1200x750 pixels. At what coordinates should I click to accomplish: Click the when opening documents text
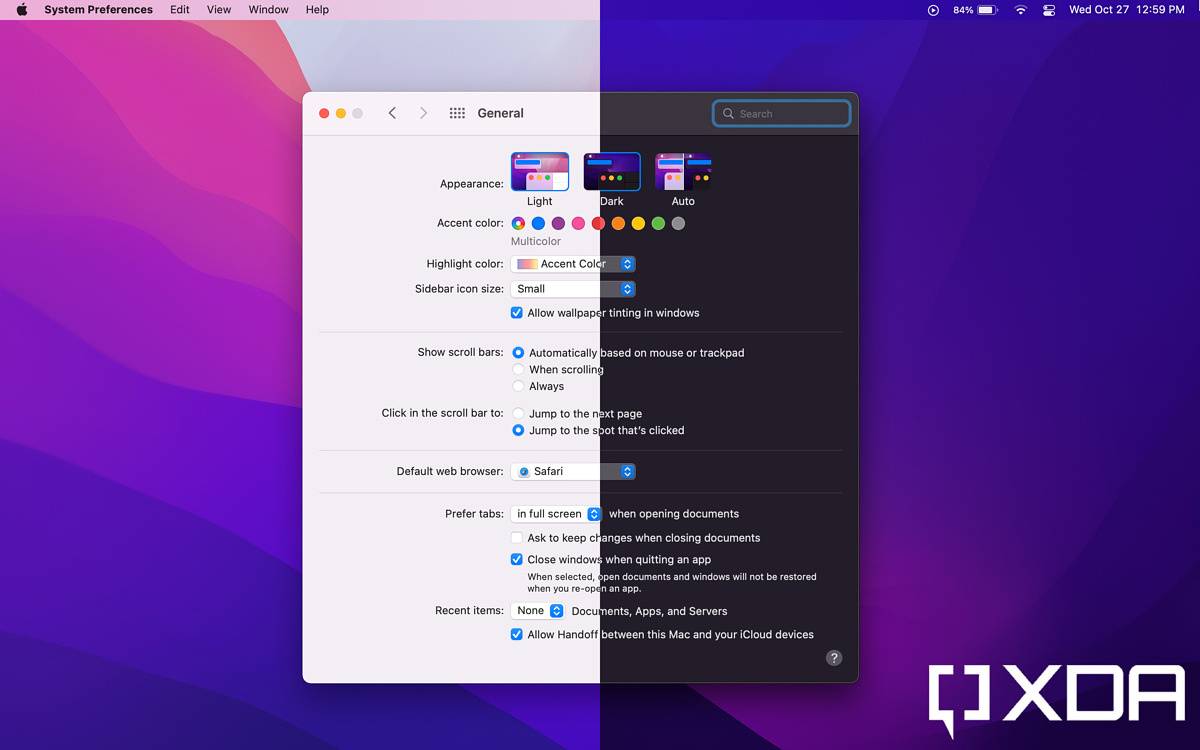[674, 514]
